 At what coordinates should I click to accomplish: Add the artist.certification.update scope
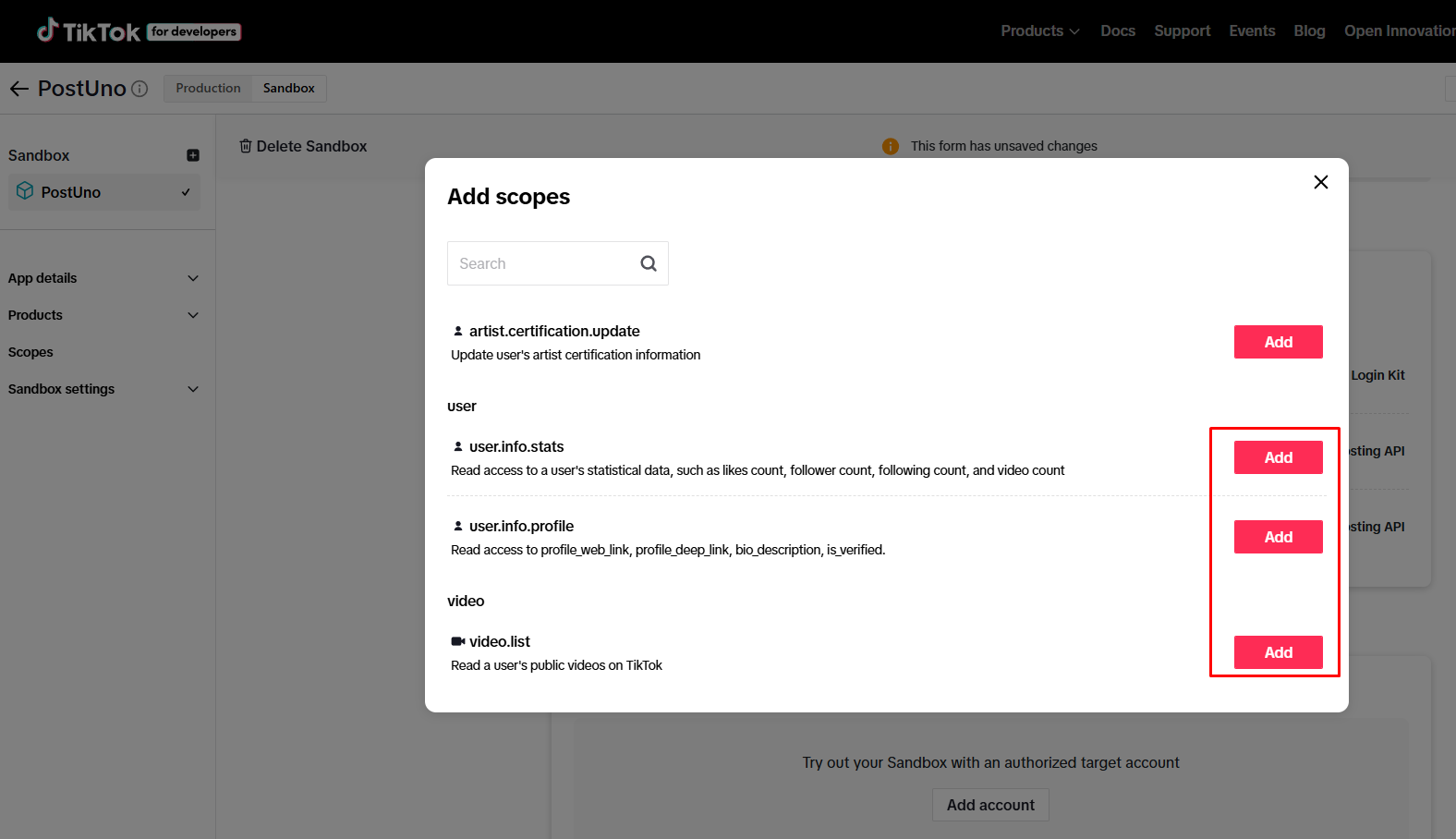(x=1278, y=342)
